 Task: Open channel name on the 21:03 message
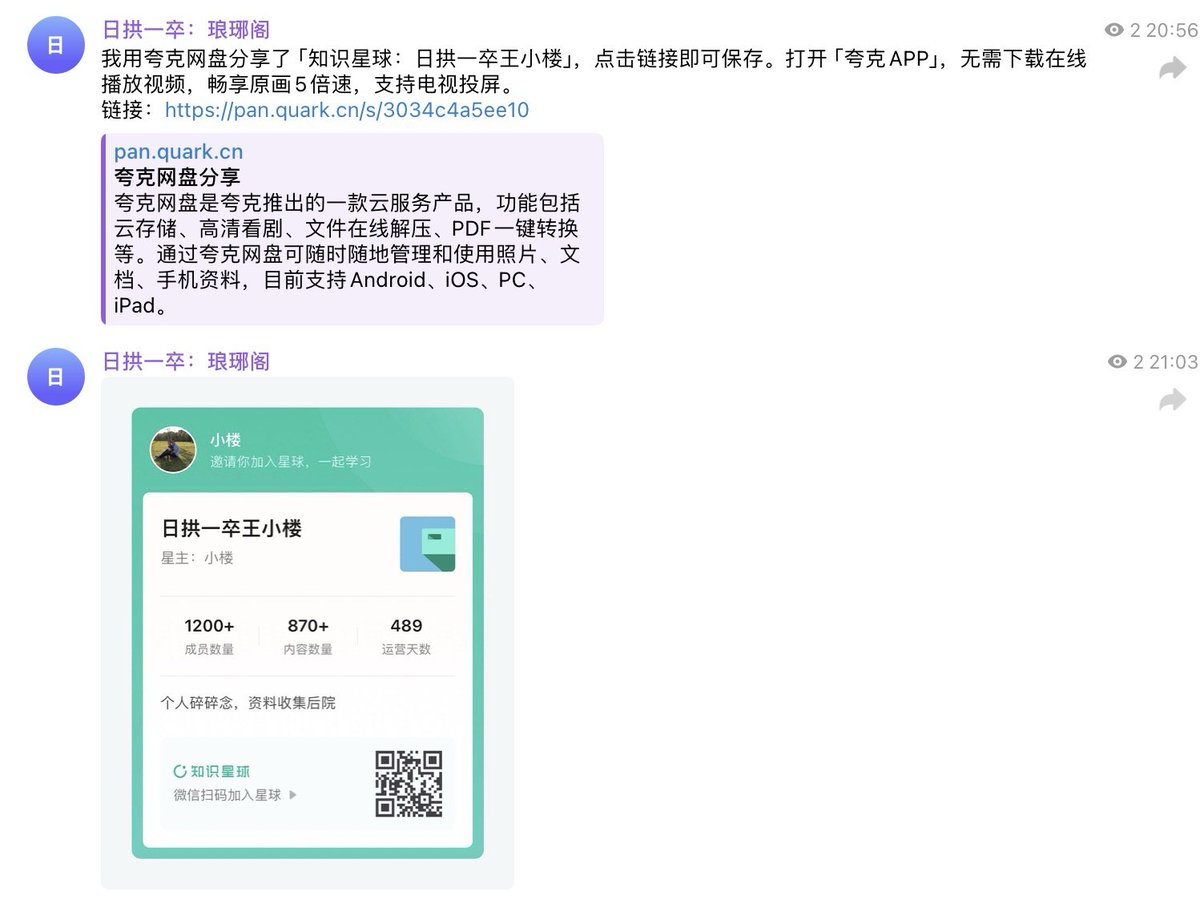[x=186, y=361]
